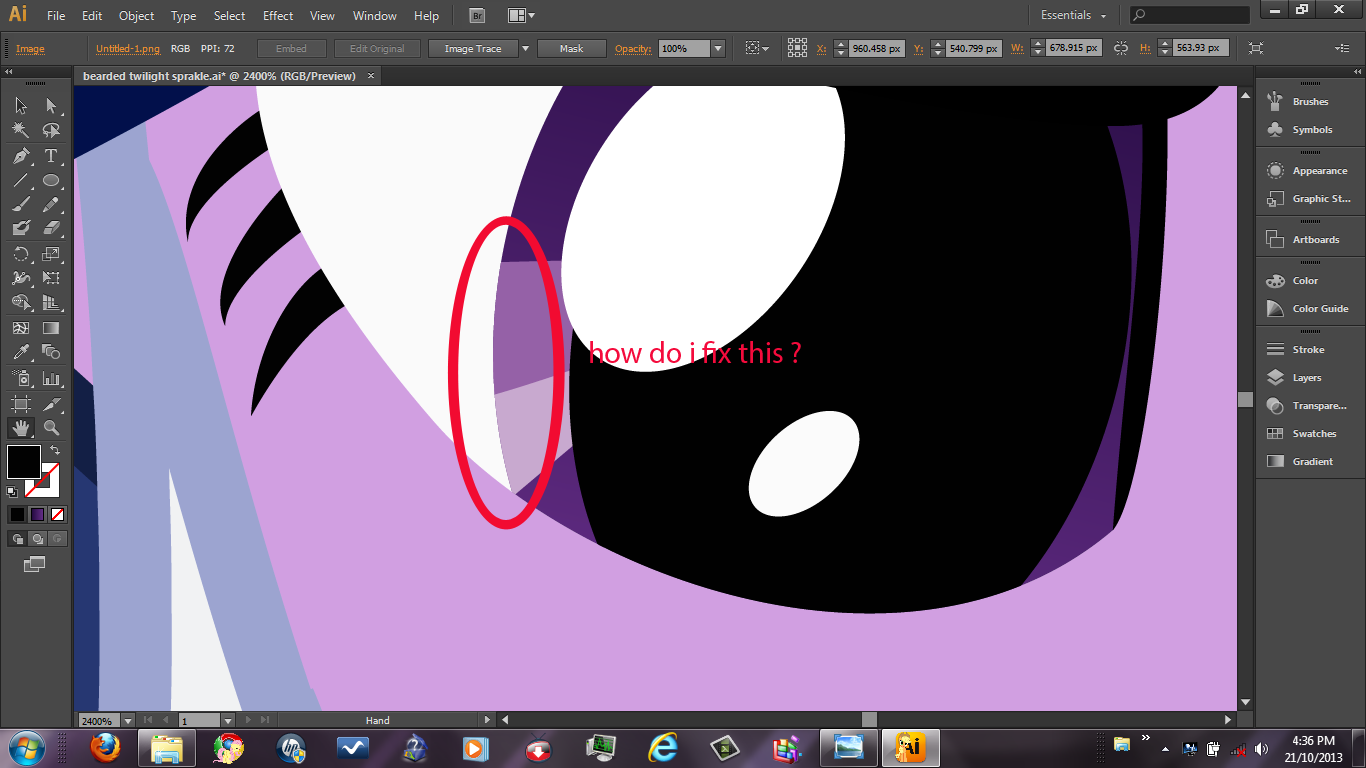Activate the Type tool

[x=51, y=156]
